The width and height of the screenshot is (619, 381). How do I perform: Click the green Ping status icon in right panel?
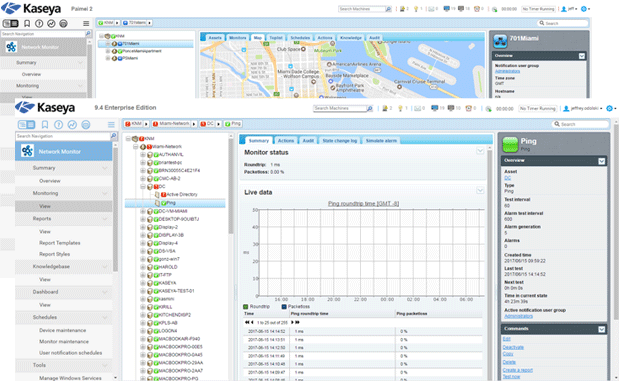[510, 145]
